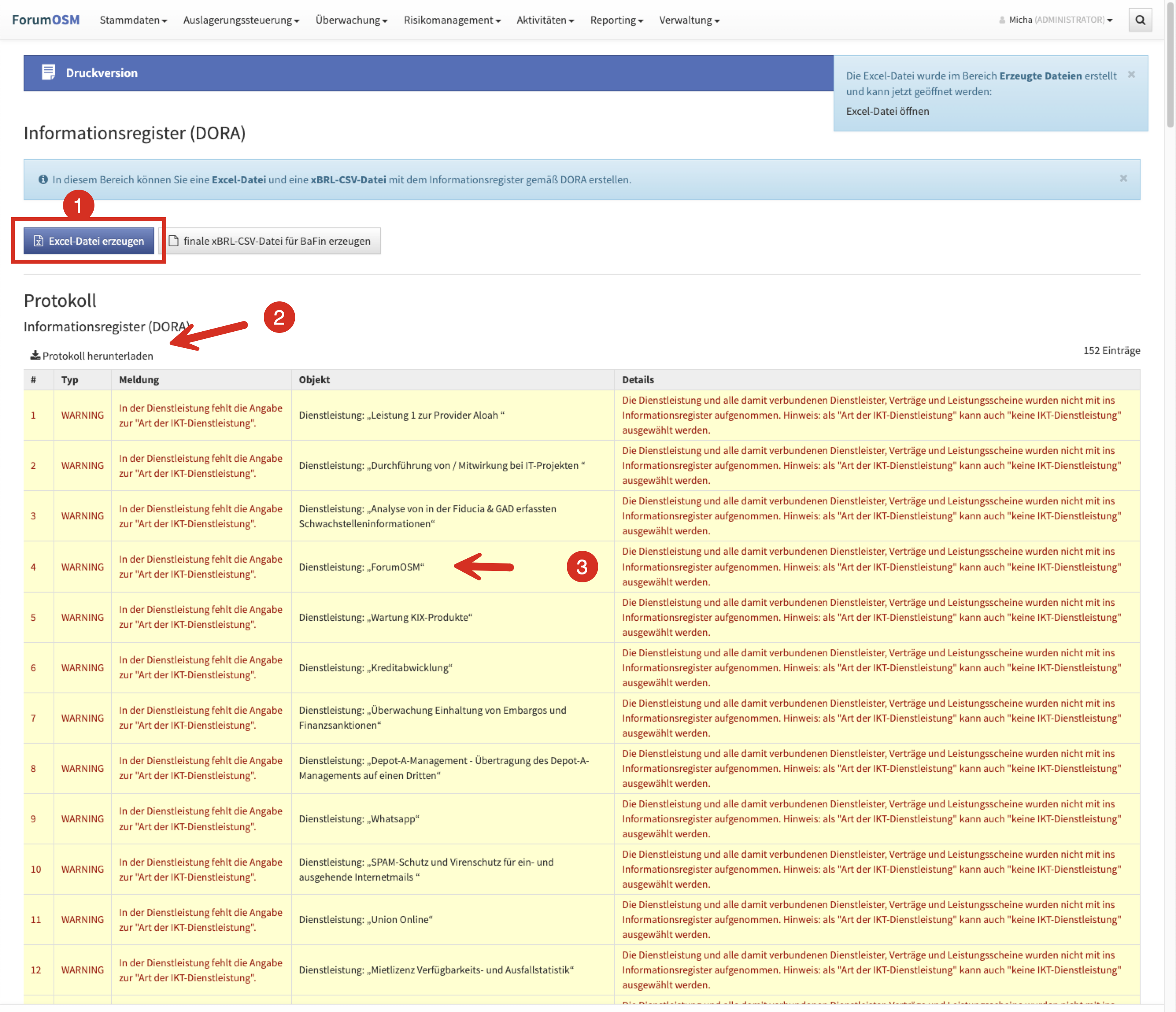Click the info circle icon in banner
This screenshot has height=1012, width=1176.
point(43,179)
